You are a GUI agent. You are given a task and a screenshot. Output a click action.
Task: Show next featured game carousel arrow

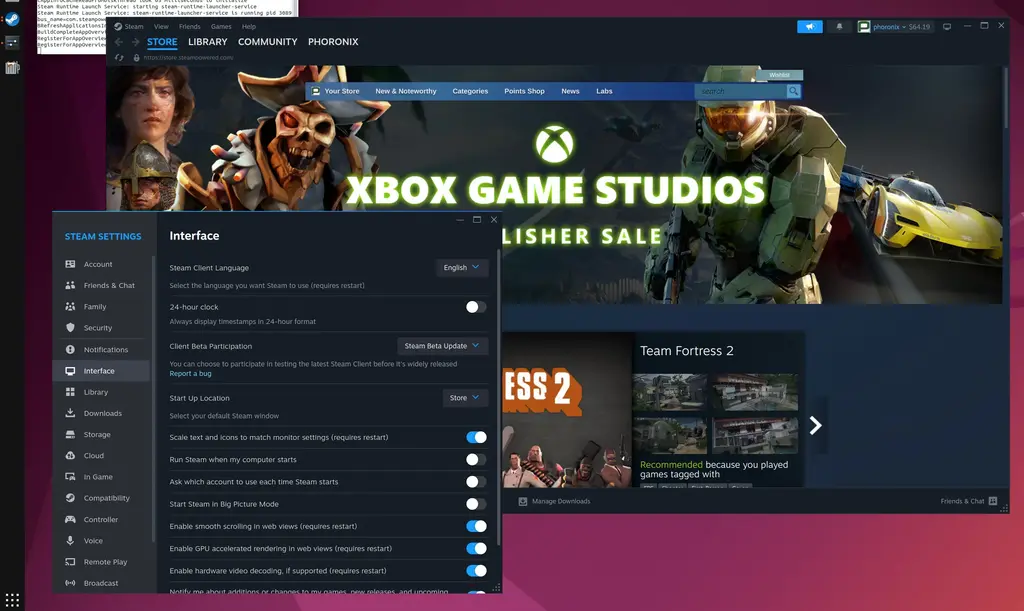[x=816, y=426]
